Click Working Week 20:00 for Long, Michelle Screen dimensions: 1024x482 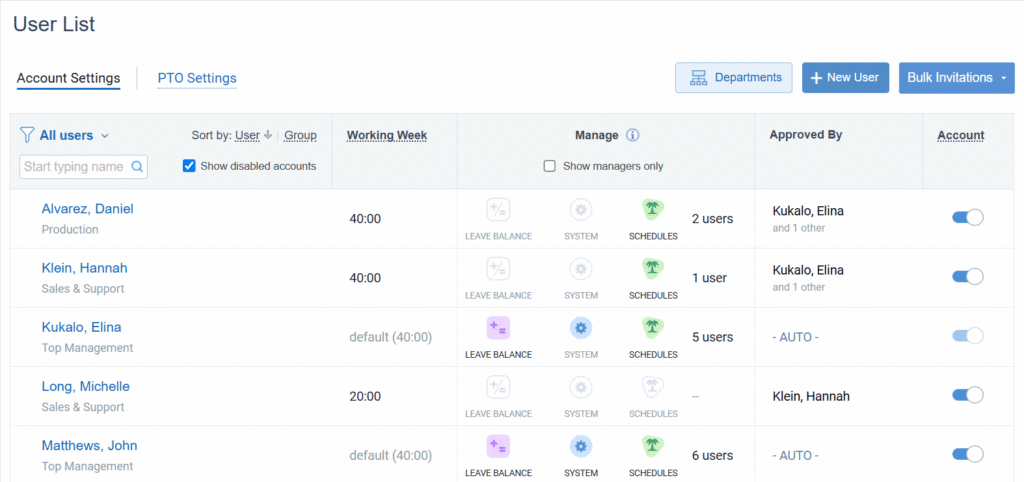click(x=365, y=396)
